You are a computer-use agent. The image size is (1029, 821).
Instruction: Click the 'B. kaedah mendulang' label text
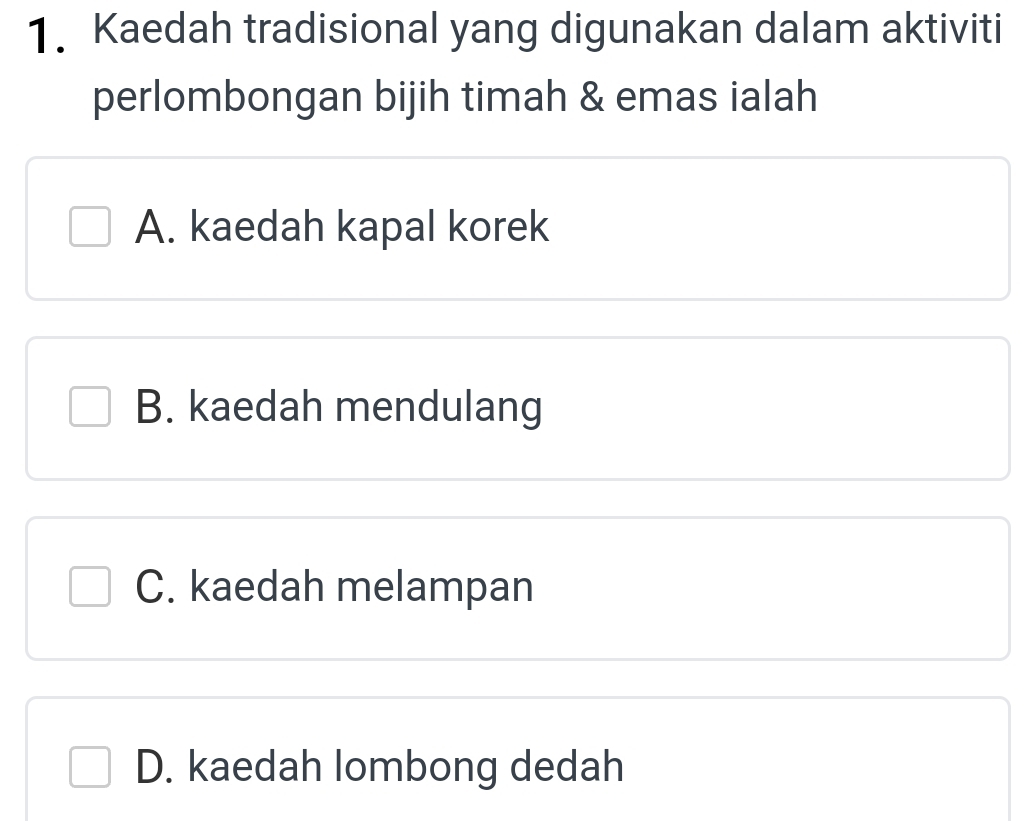point(338,408)
